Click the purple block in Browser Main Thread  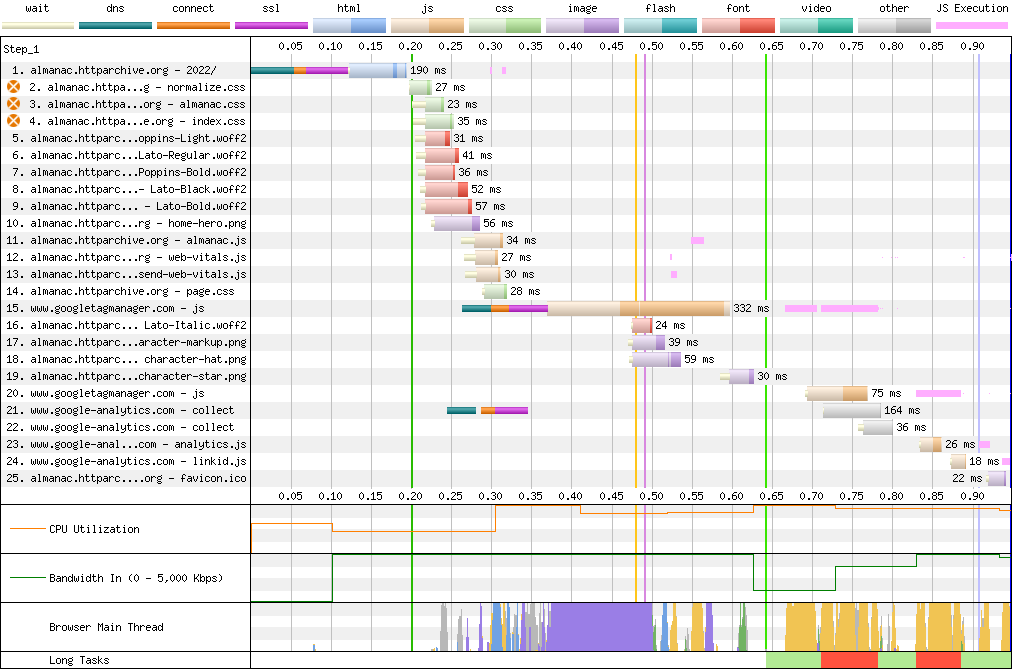tap(598, 627)
